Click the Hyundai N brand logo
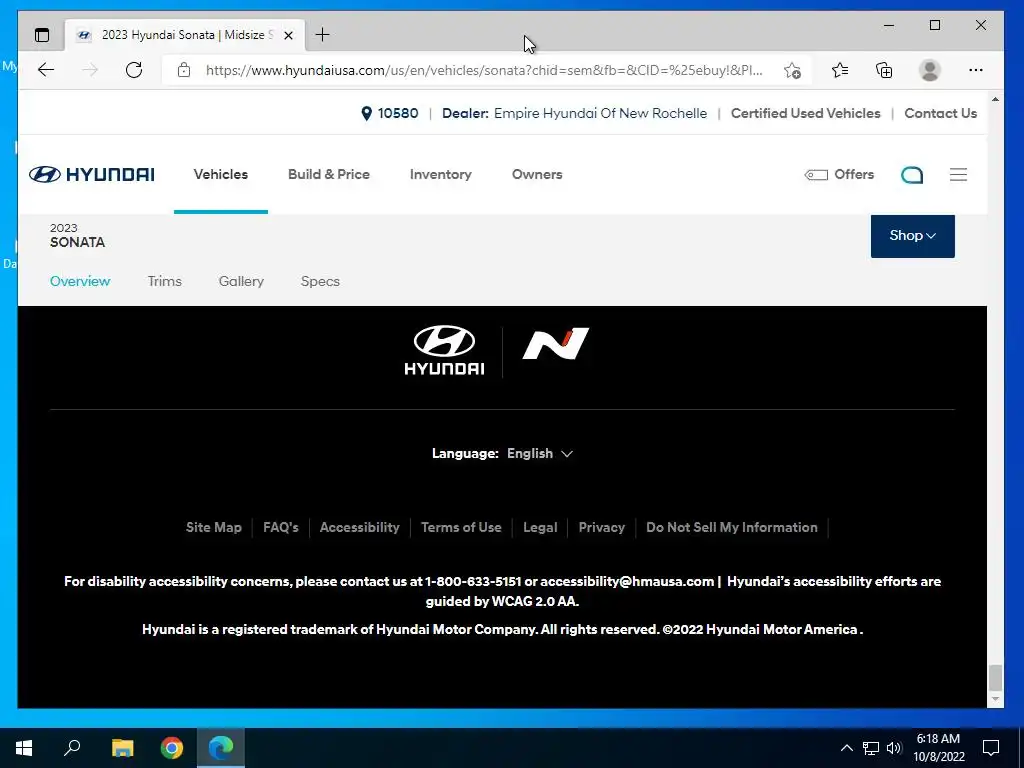1024x768 pixels. pos(555,344)
